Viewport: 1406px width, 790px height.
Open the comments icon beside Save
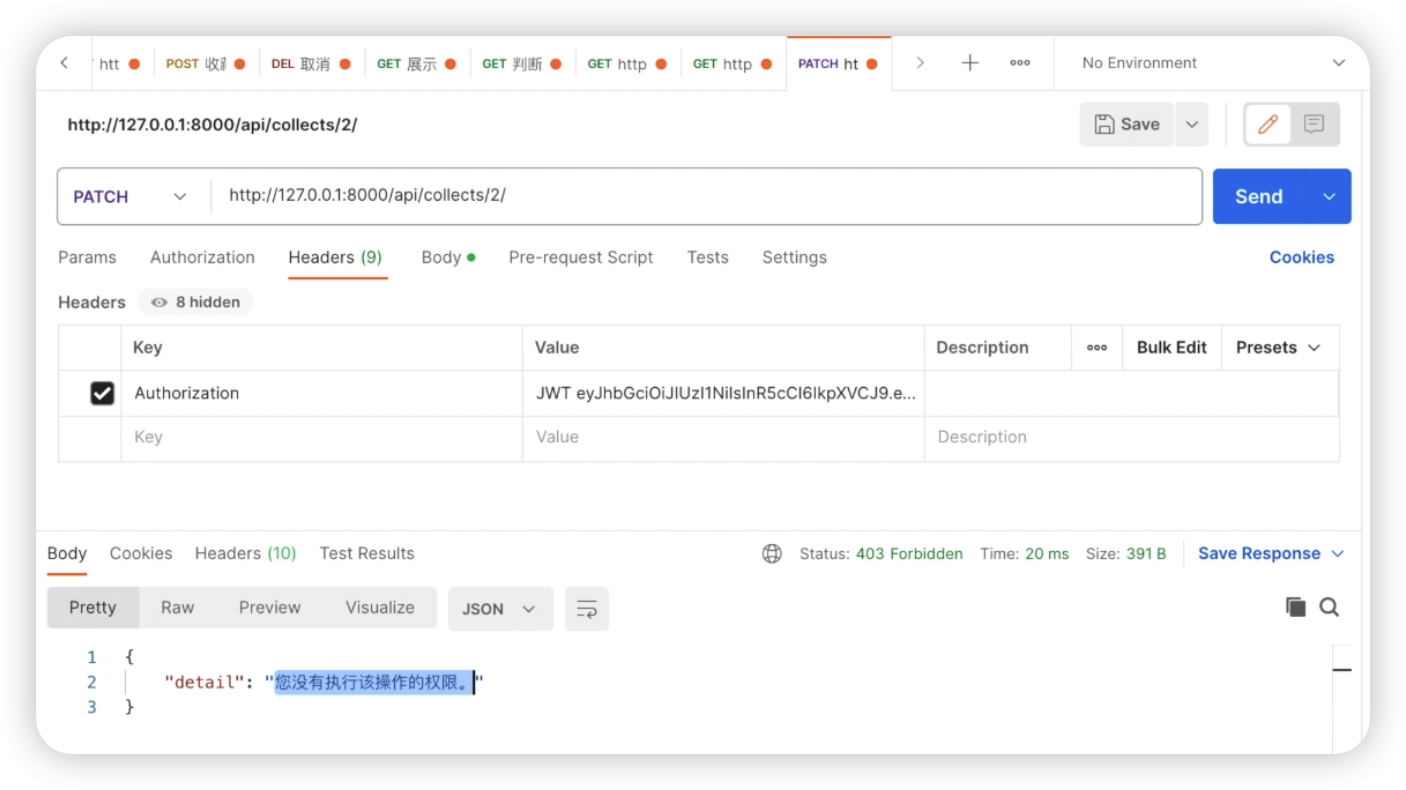point(1314,124)
